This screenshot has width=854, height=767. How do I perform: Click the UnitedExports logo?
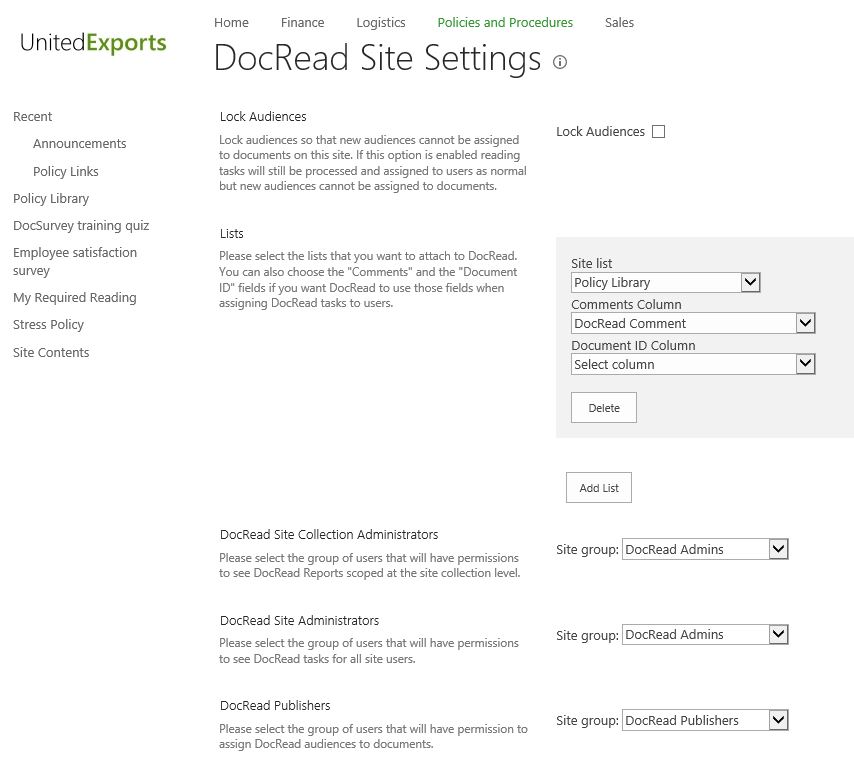click(x=93, y=43)
